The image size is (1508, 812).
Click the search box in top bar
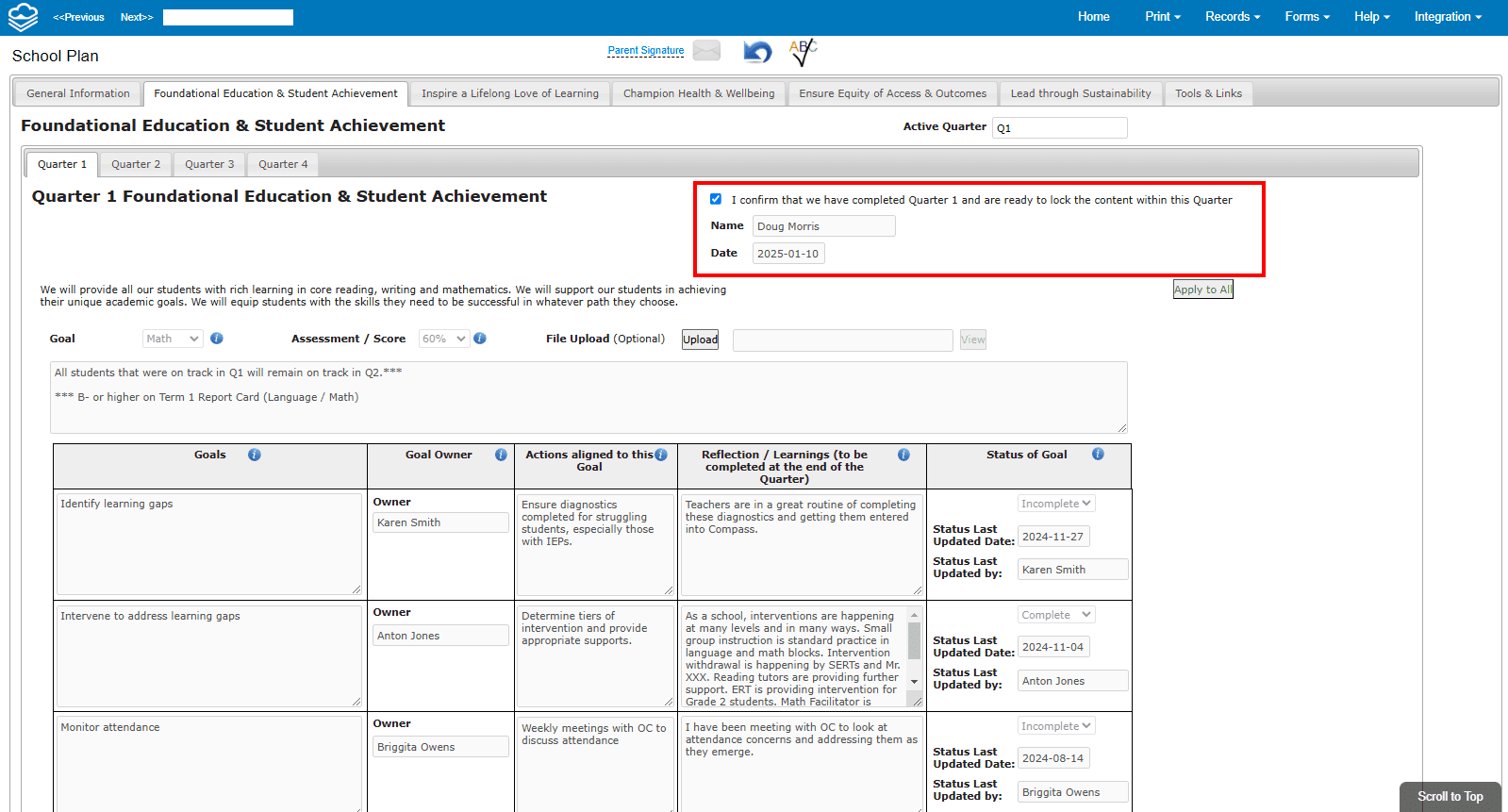coord(228,17)
